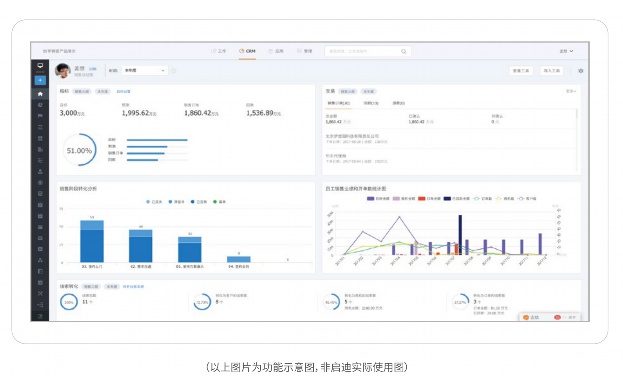Open the crossed tools icon in sidebar
The height and width of the screenshot is (392, 623).
(40, 294)
